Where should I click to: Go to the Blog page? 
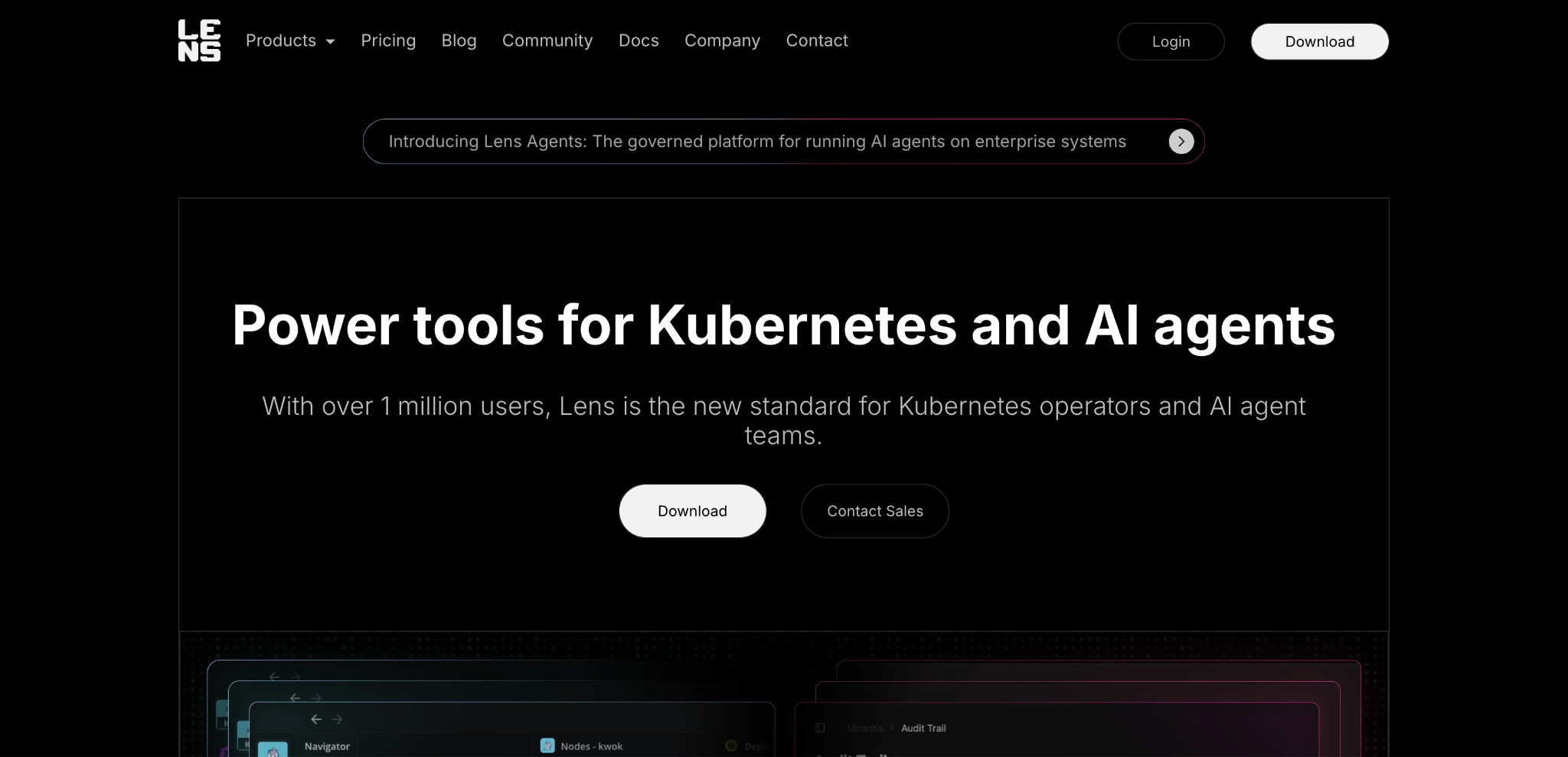459,41
